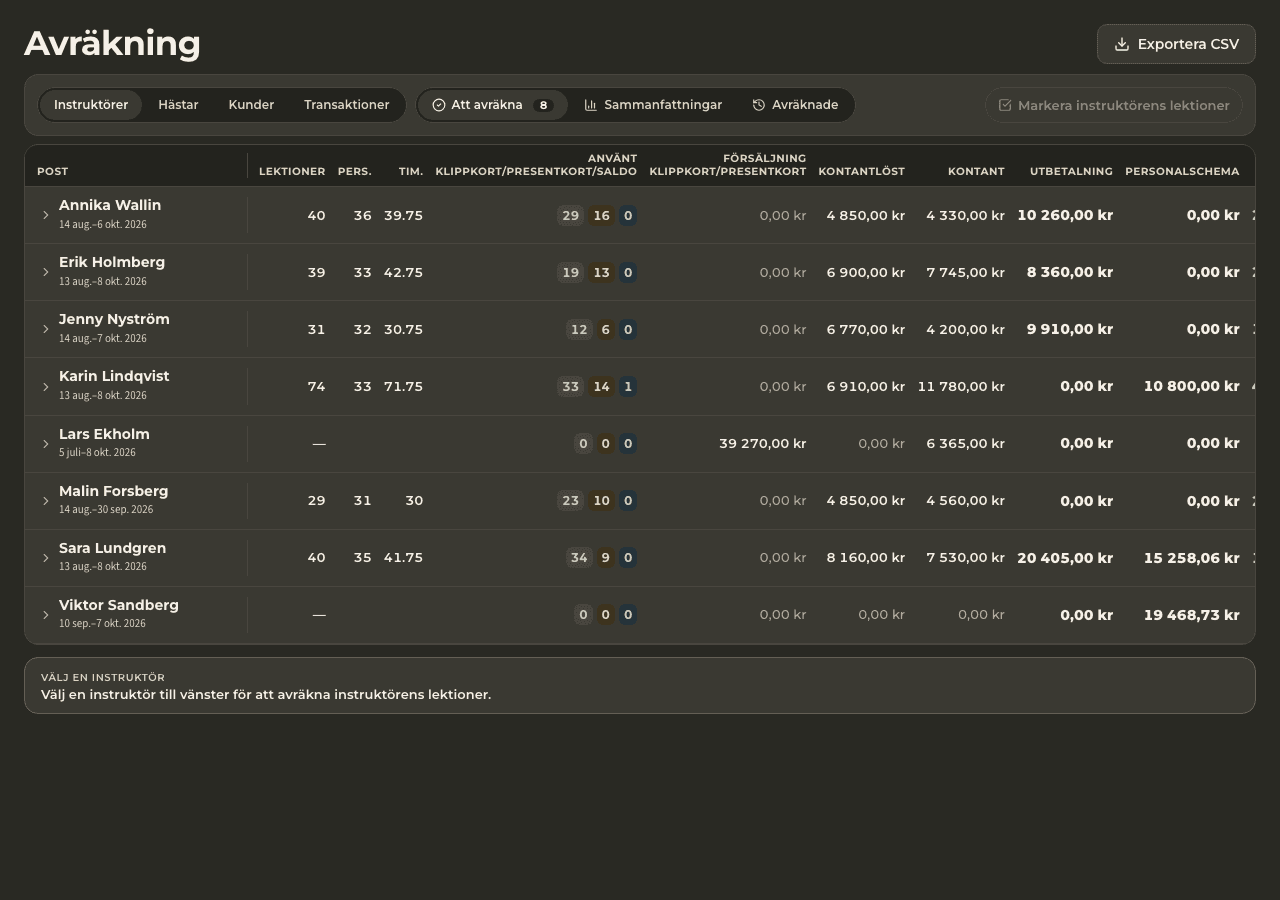This screenshot has width=1280, height=900.
Task: Click the 39 270,00 kr sales value
Action: 762,443
